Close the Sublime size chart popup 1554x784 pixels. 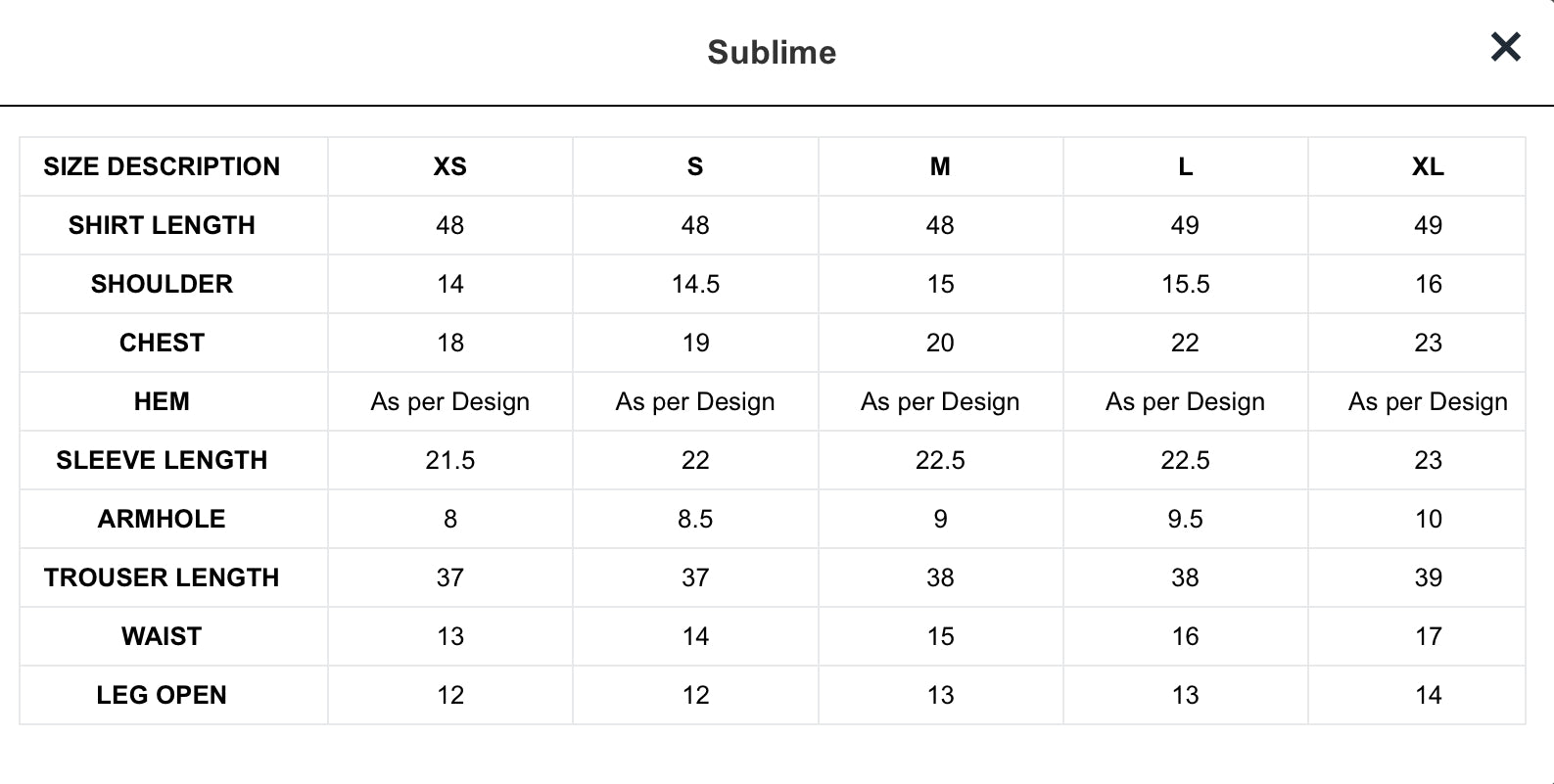click(x=1505, y=47)
